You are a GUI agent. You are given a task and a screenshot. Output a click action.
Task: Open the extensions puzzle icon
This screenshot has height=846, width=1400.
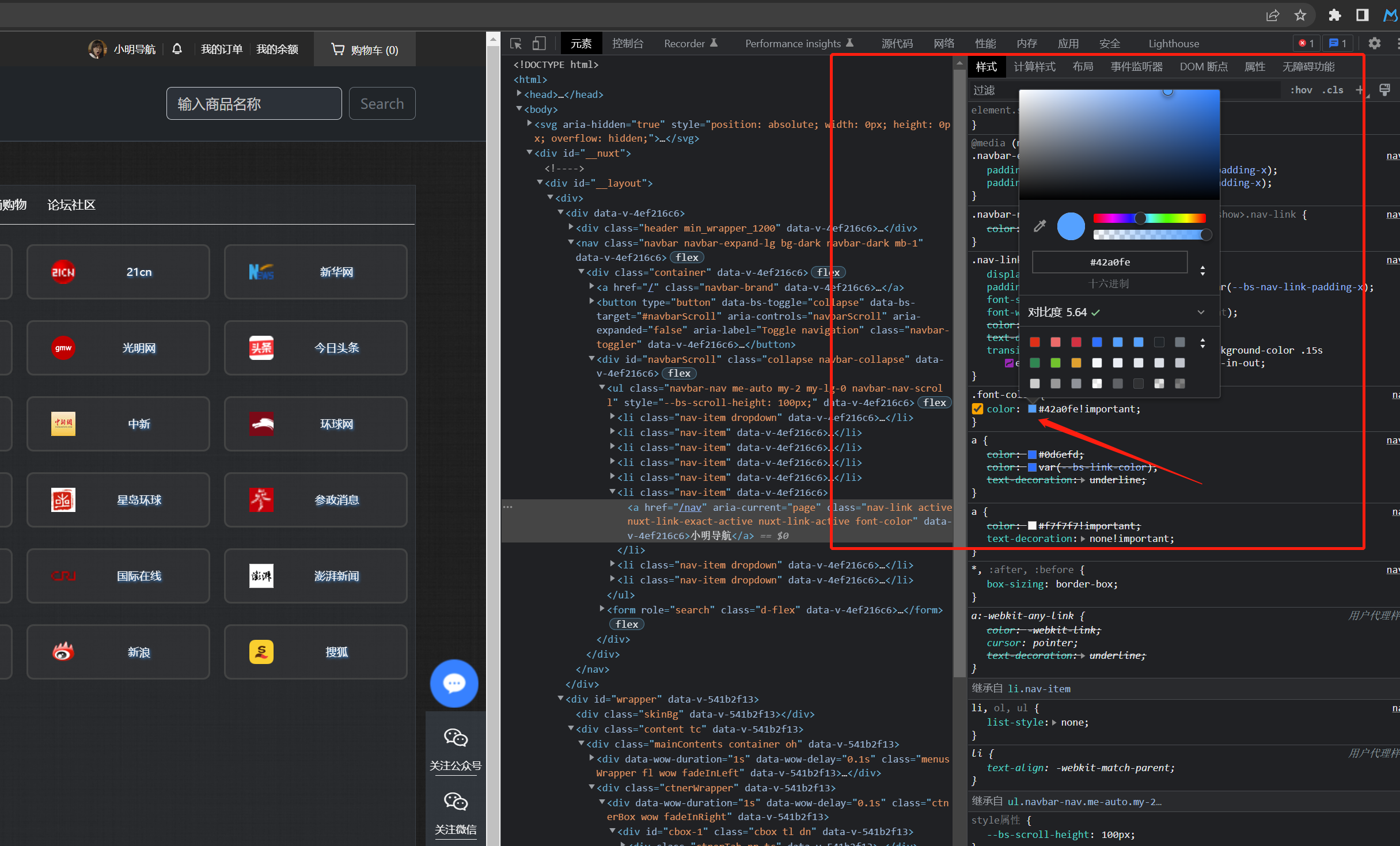(1334, 16)
